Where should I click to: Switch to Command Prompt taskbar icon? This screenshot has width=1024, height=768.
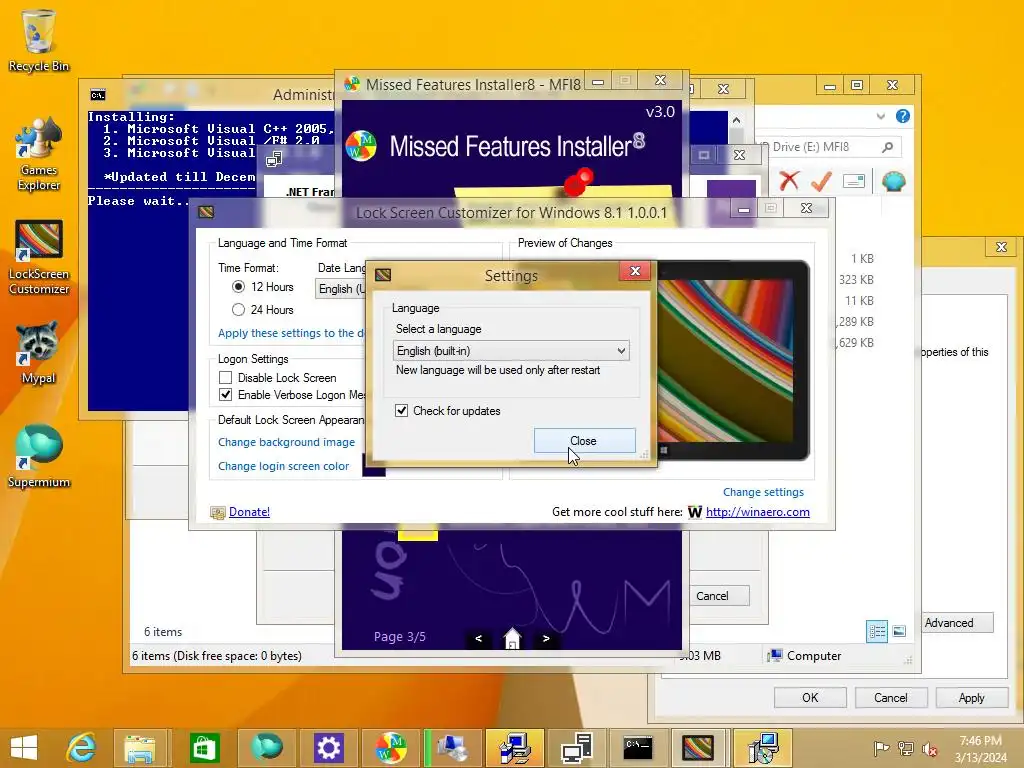point(638,748)
